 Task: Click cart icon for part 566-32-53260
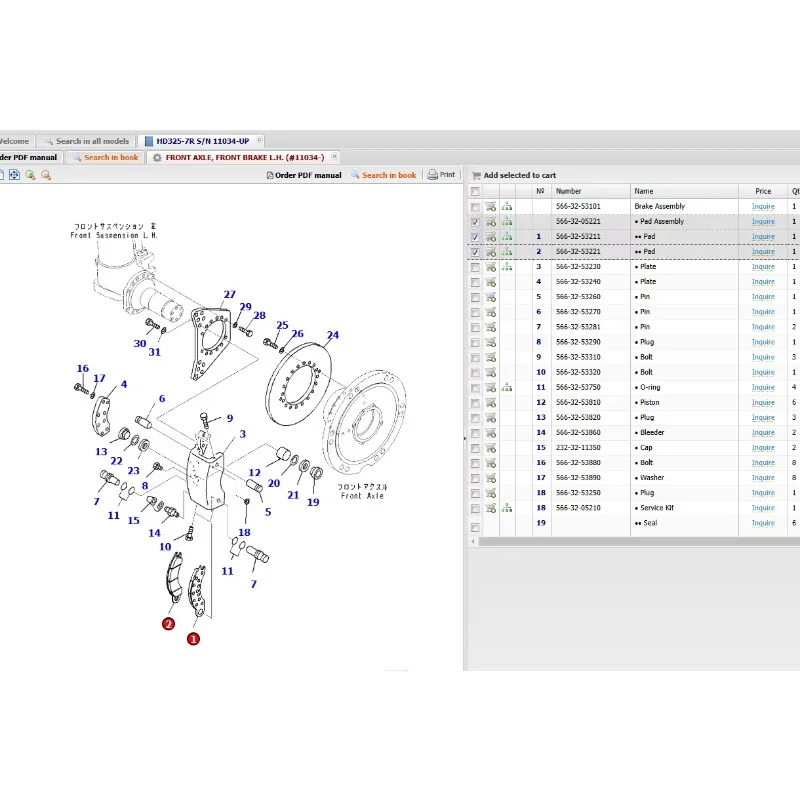pos(491,297)
